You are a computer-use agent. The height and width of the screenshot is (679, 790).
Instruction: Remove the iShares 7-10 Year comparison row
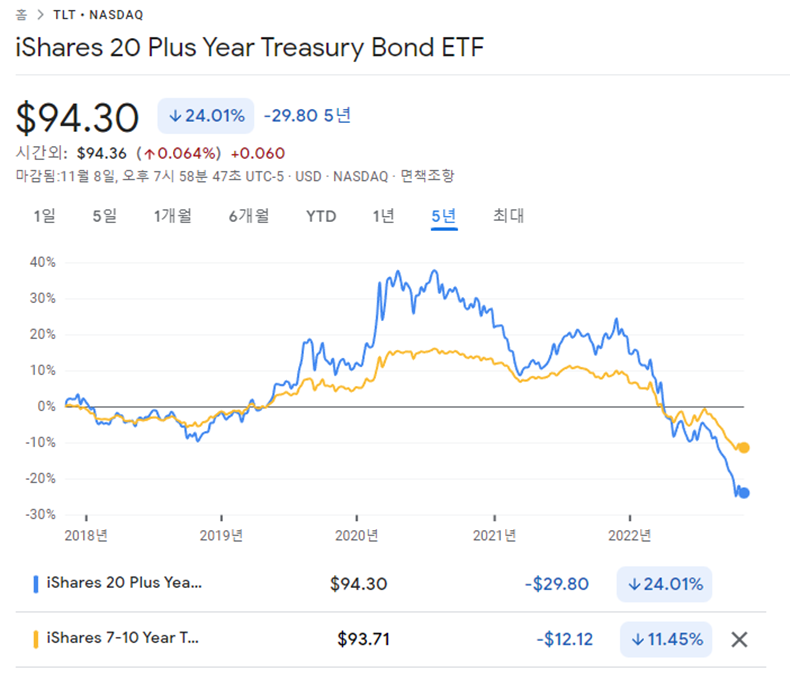739,640
